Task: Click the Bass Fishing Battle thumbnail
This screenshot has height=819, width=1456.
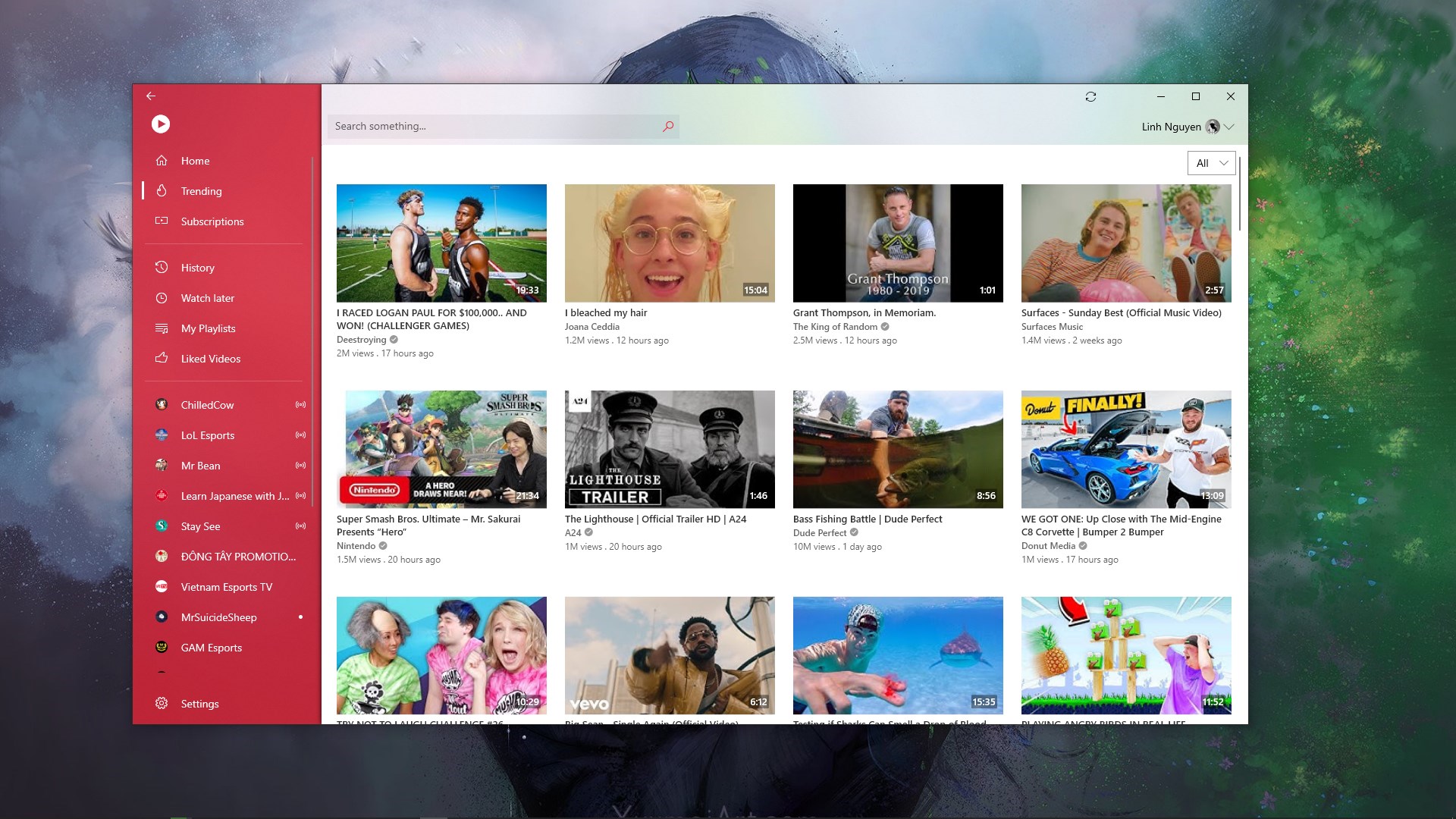Action: pos(898,449)
